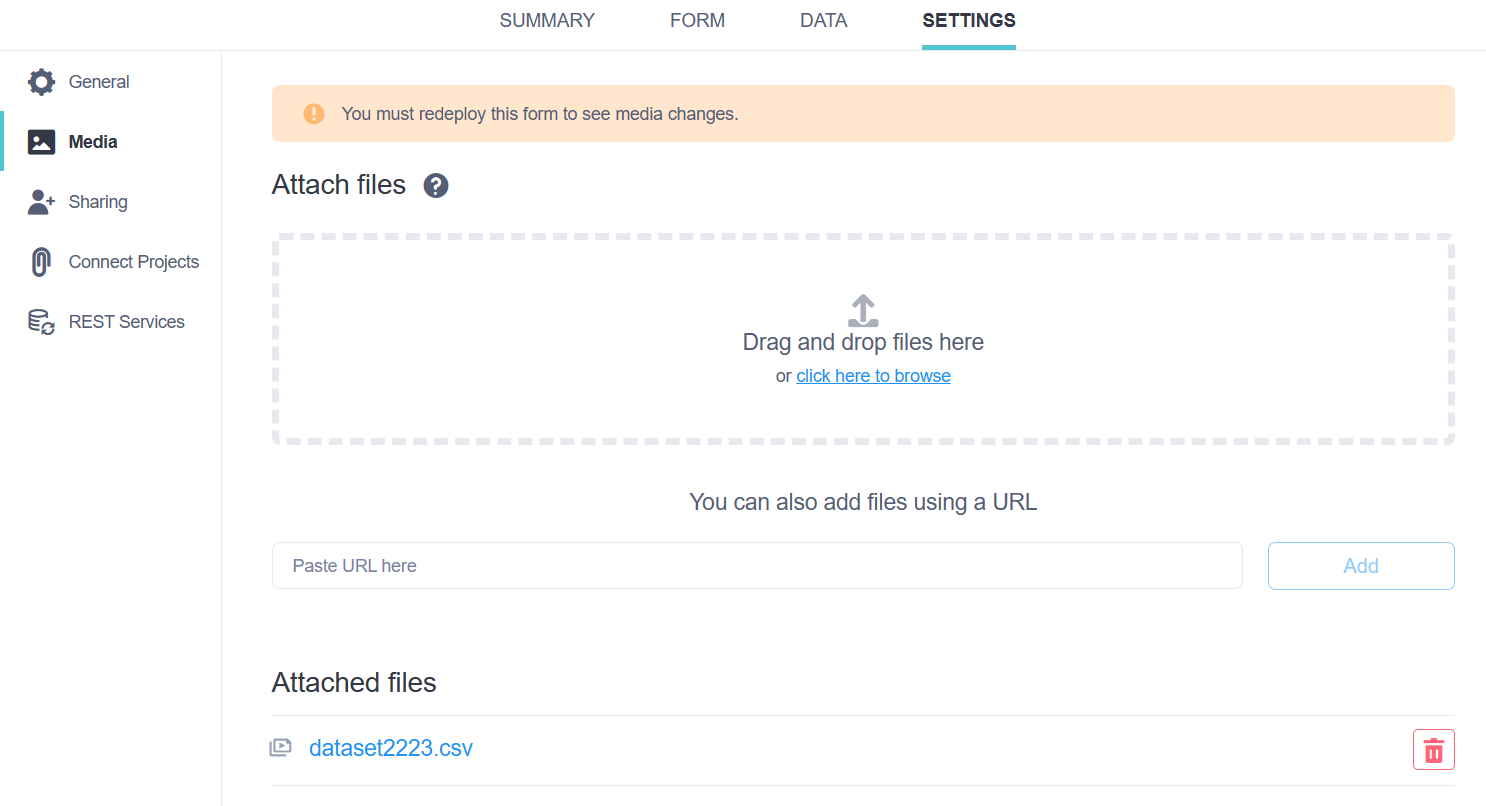The height and width of the screenshot is (806, 1486).
Task: Click the Connect Projects paperclip icon
Action: 41,262
